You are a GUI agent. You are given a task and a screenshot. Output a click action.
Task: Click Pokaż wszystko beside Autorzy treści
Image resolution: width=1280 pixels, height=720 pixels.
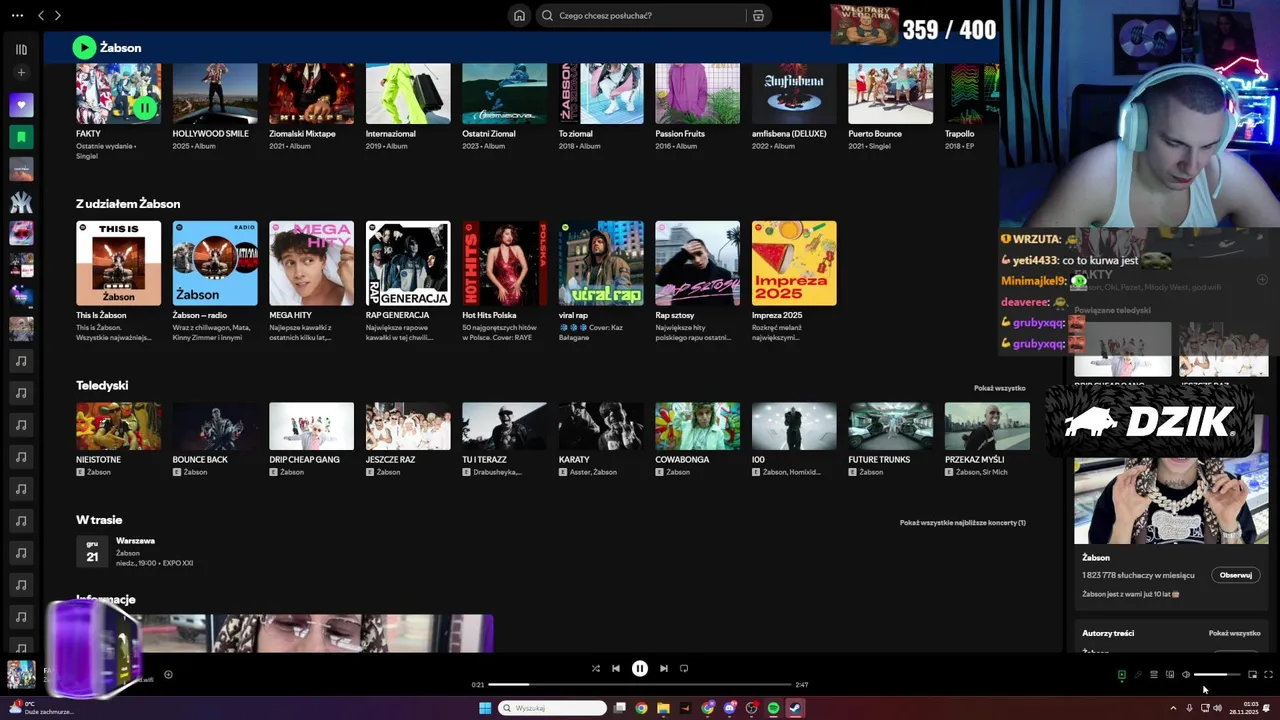tap(1234, 633)
